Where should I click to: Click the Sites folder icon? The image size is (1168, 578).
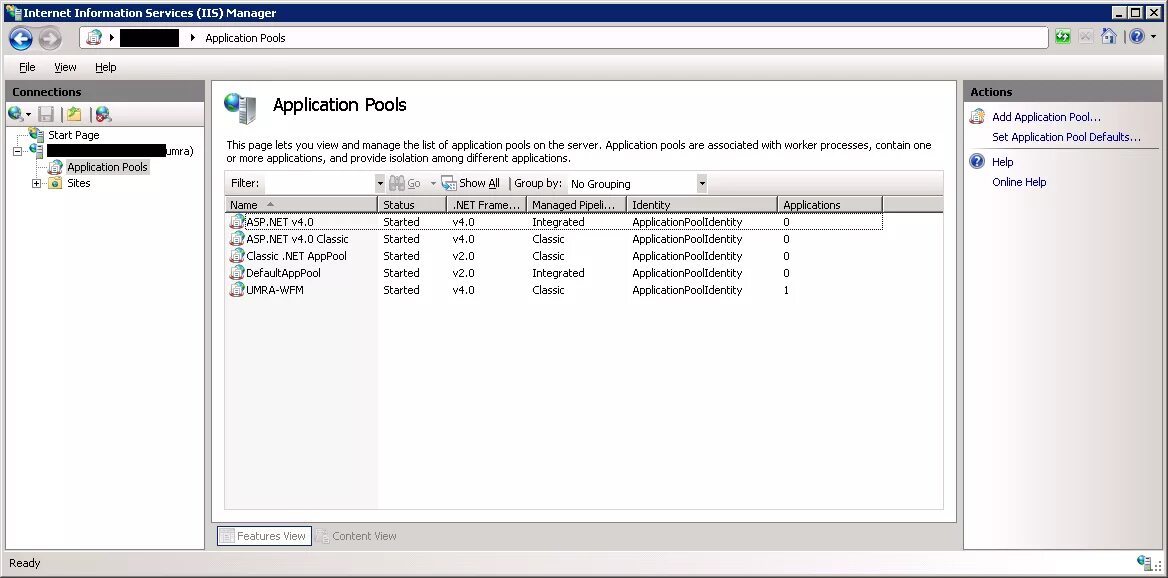[x=55, y=182]
